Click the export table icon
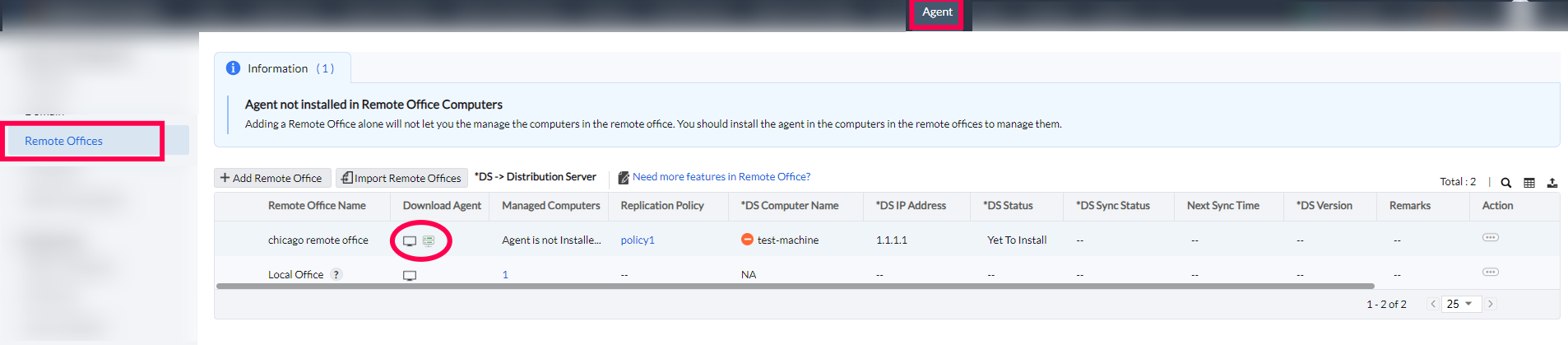 pyautogui.click(x=1552, y=183)
